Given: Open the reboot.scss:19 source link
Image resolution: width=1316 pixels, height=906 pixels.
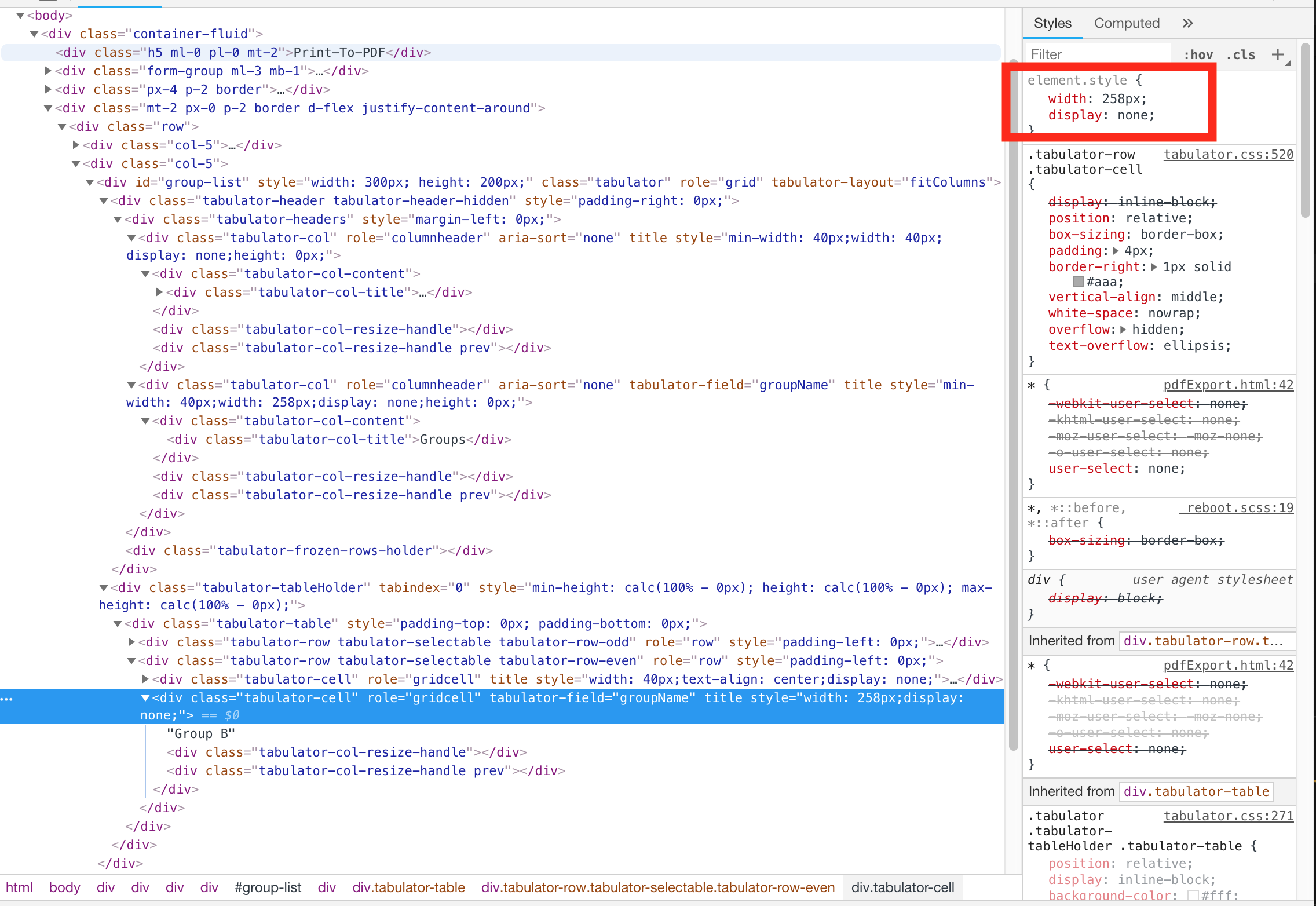Looking at the screenshot, I should click(x=1240, y=508).
